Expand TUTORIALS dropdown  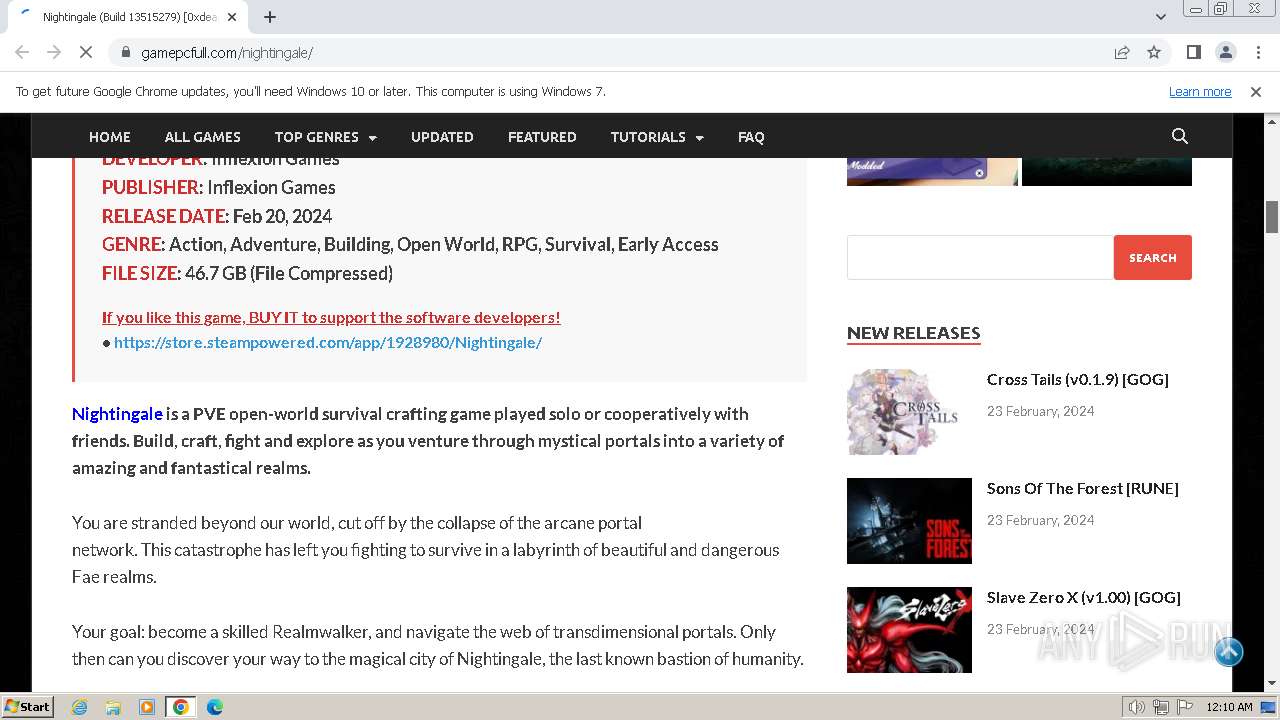coord(657,137)
